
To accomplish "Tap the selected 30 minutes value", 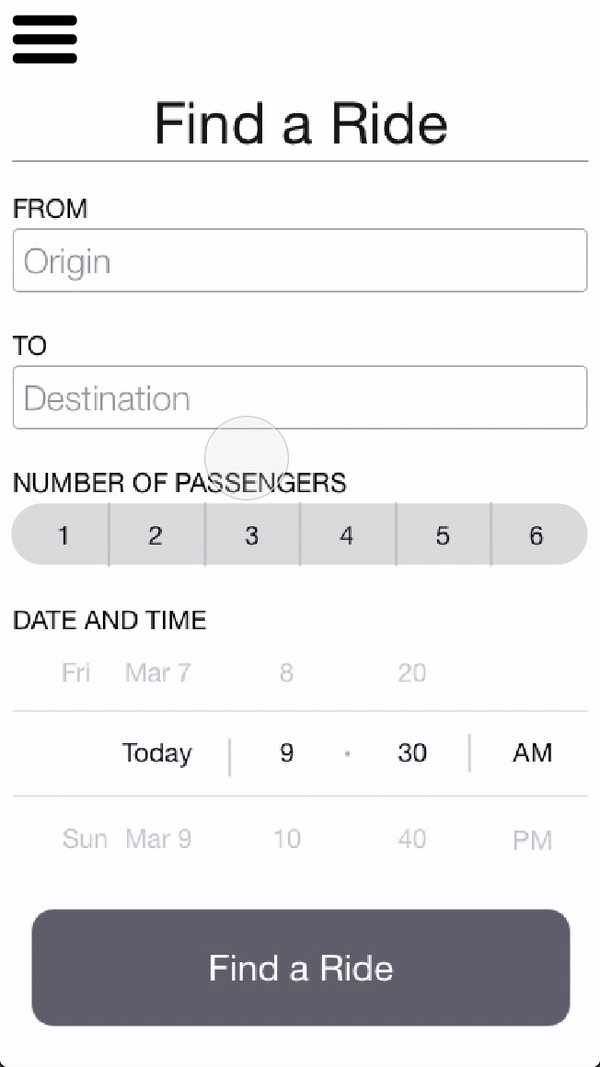I will [412, 753].
